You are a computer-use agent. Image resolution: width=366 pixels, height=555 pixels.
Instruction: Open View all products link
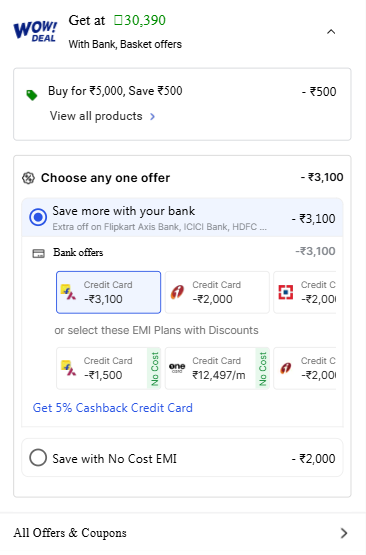96,116
